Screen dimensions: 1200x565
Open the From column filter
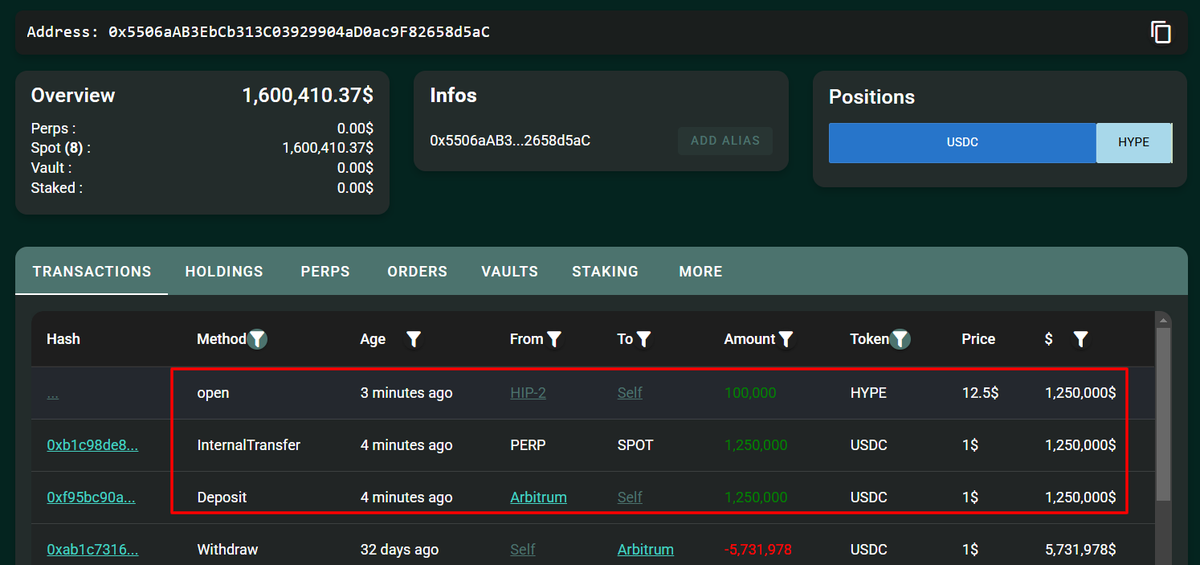point(554,339)
